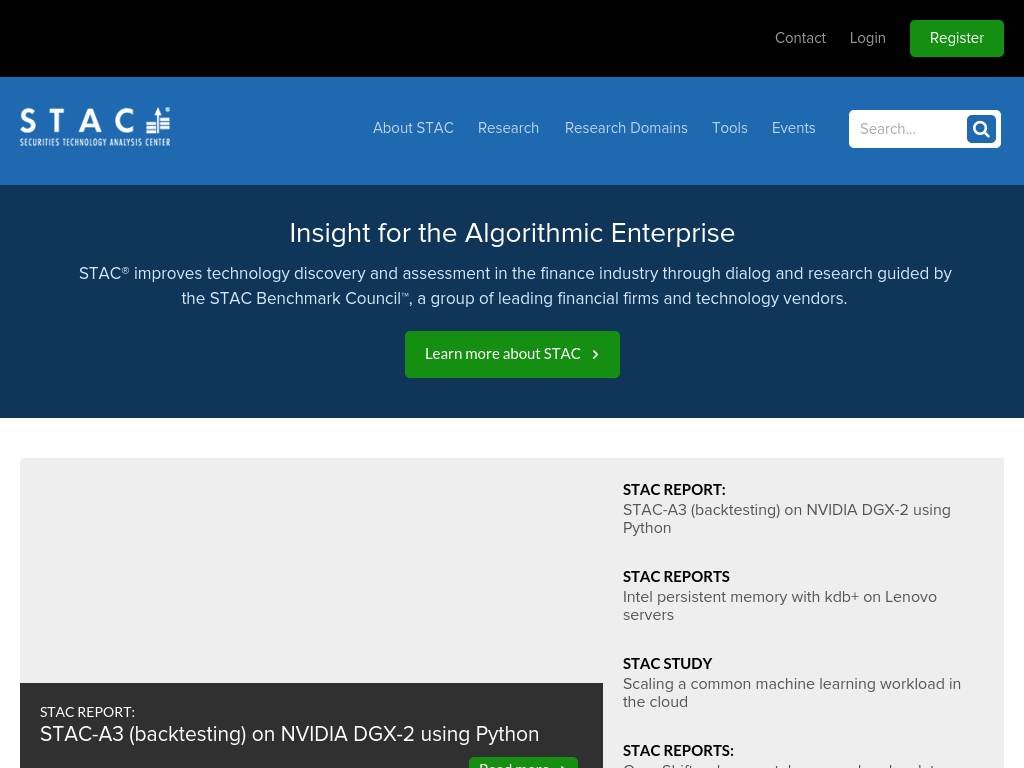
Task: Click the STAC REPORTS heading at list bottom
Action: click(x=678, y=750)
